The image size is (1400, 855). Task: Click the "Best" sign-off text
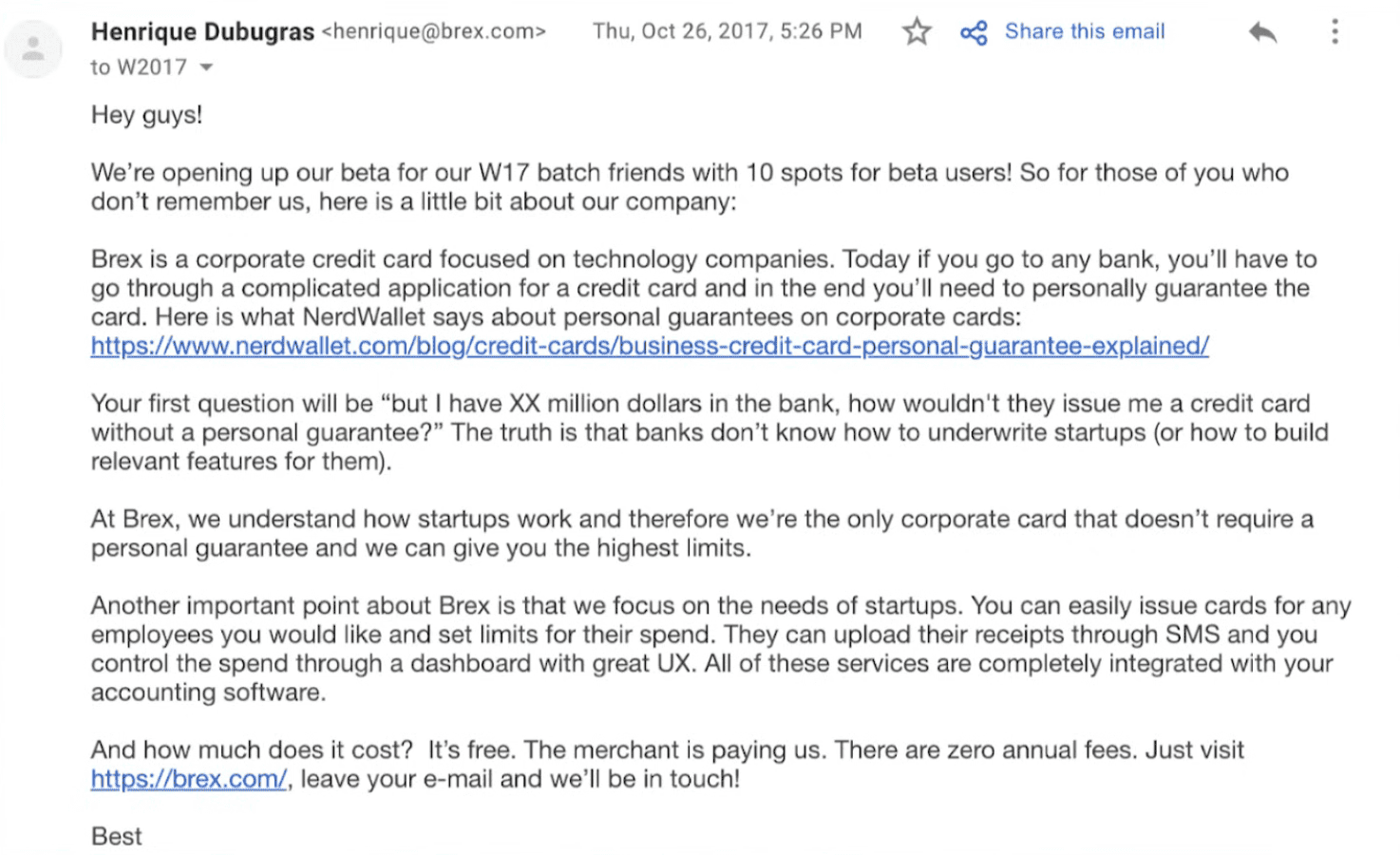click(116, 836)
